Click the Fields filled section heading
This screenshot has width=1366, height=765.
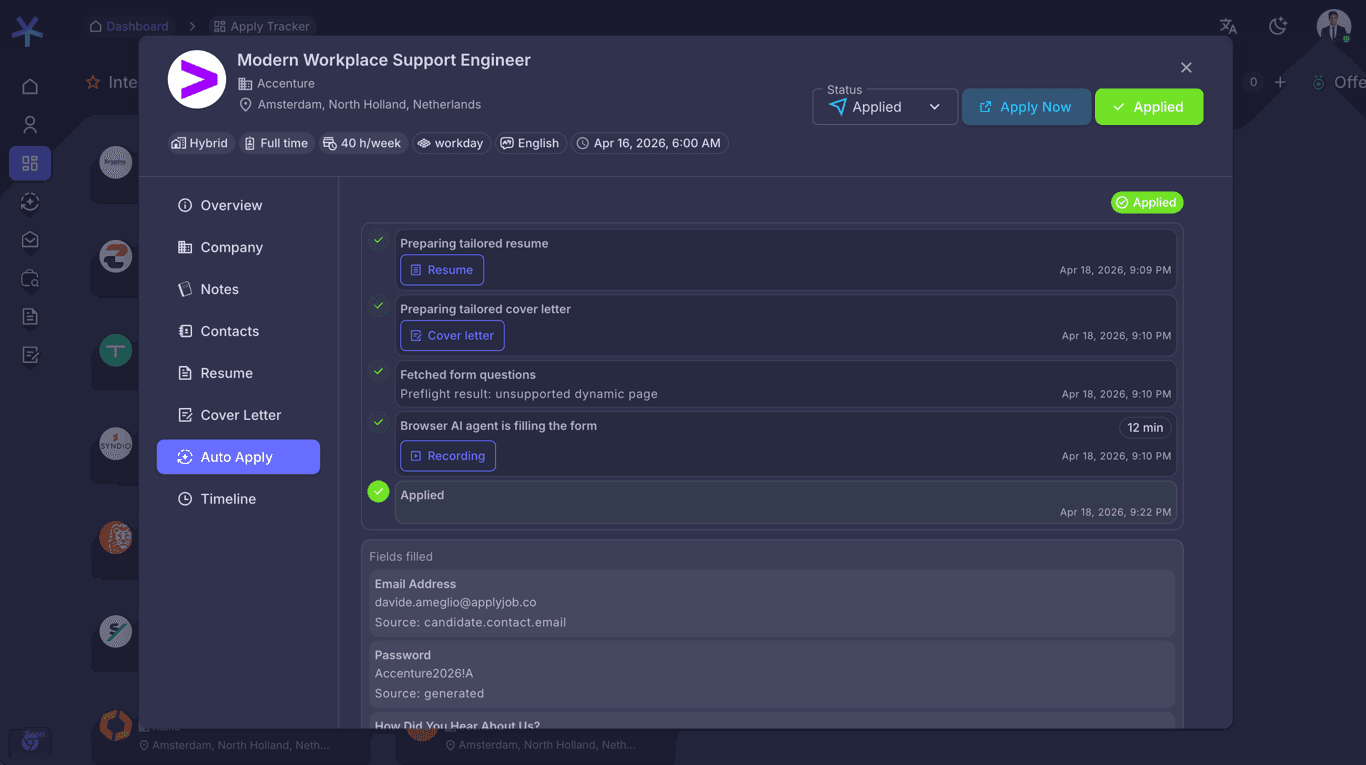point(401,557)
